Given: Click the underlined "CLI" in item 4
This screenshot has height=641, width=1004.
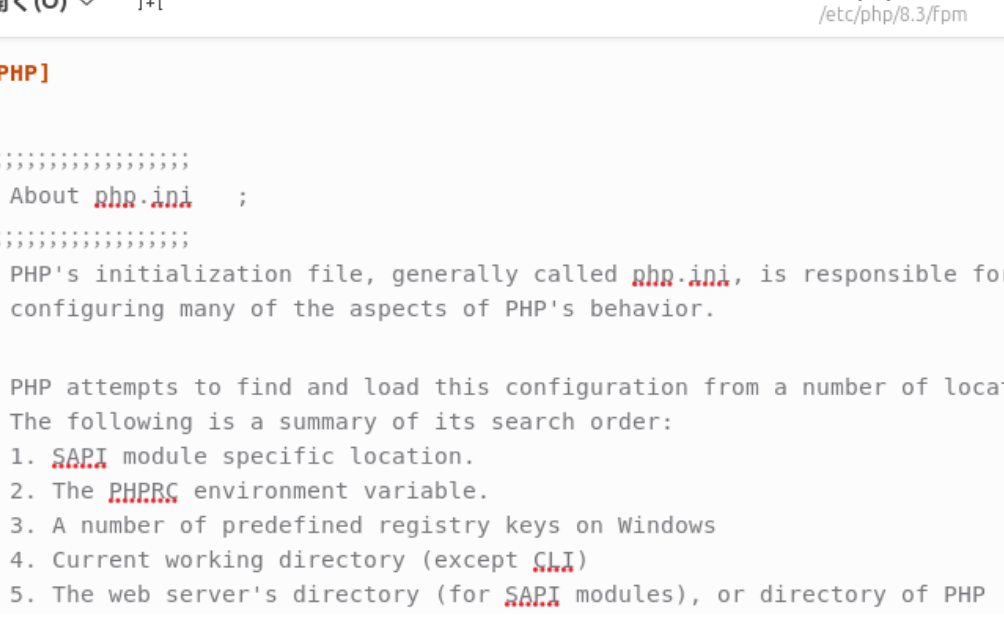Looking at the screenshot, I should pyautogui.click(x=554, y=560).
